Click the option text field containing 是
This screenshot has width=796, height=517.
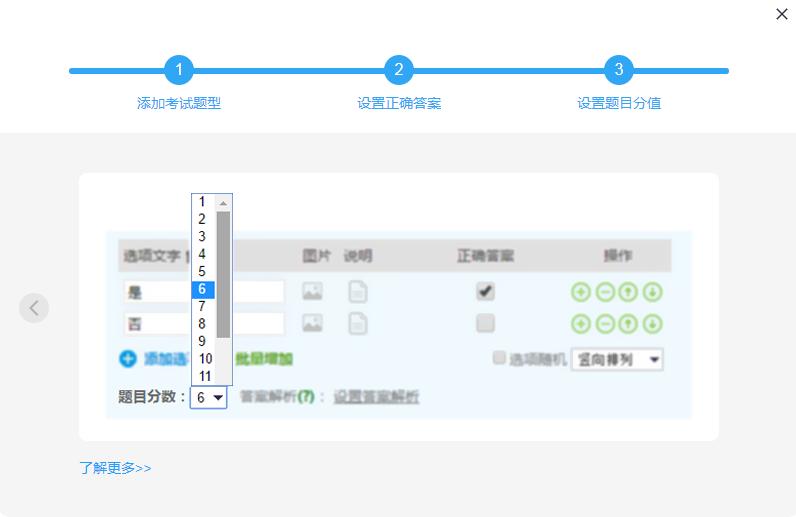pyautogui.click(x=204, y=292)
